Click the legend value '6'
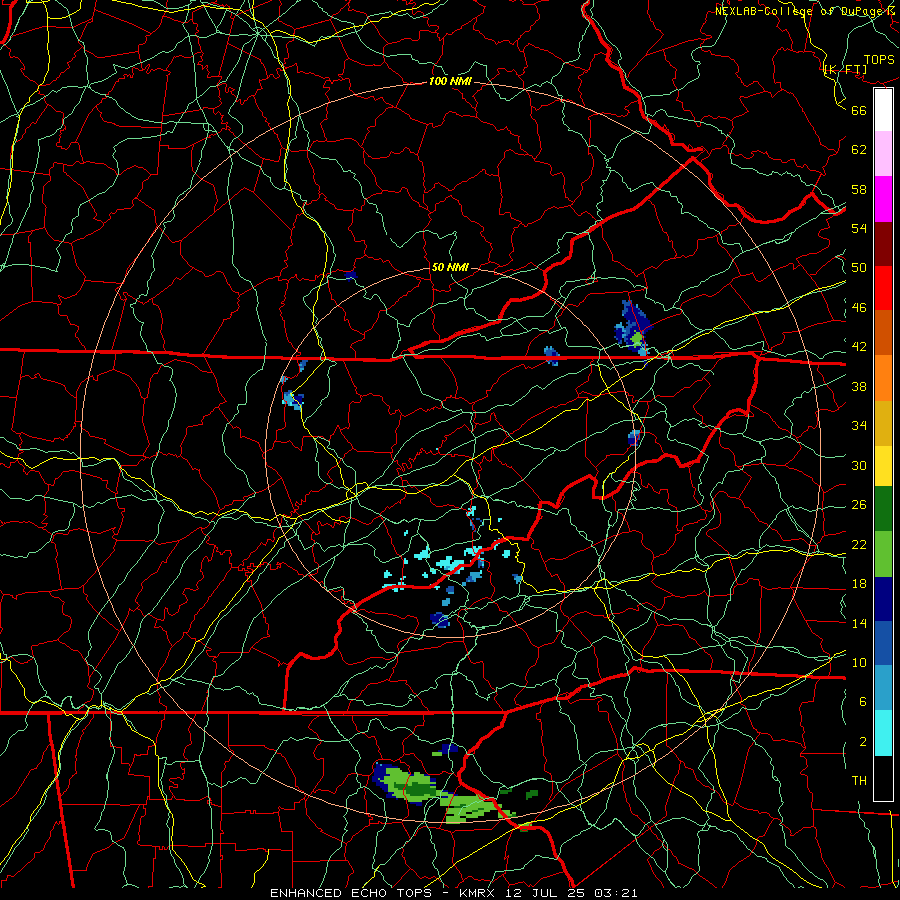 (x=863, y=702)
